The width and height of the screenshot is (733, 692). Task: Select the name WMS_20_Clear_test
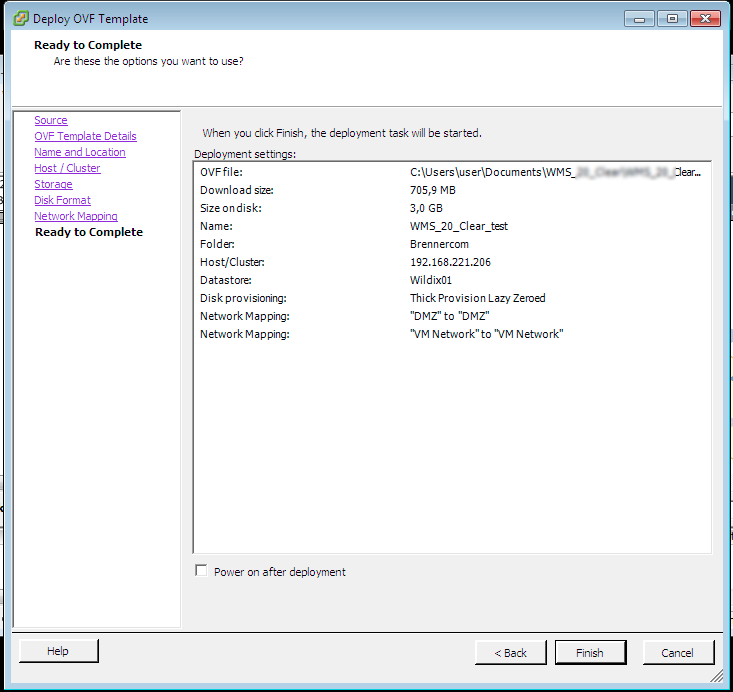click(459, 226)
